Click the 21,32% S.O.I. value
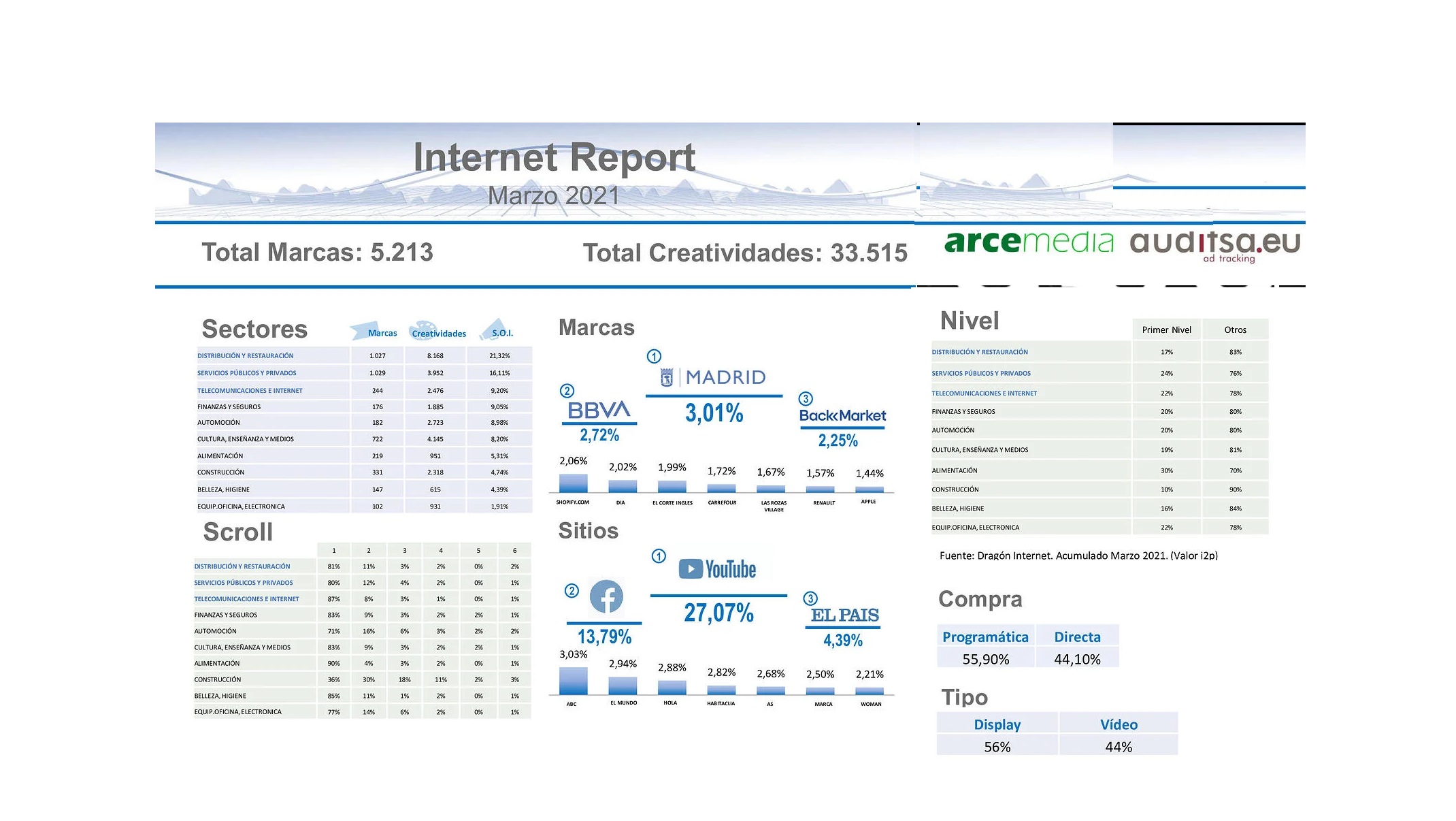 click(499, 355)
